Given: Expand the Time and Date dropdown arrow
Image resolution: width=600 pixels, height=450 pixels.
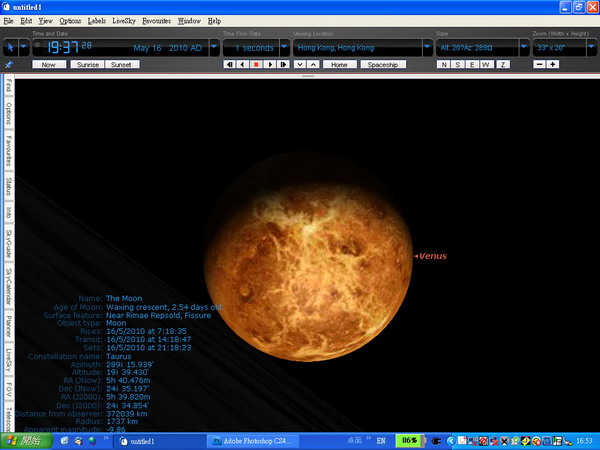Looking at the screenshot, I should [211, 46].
